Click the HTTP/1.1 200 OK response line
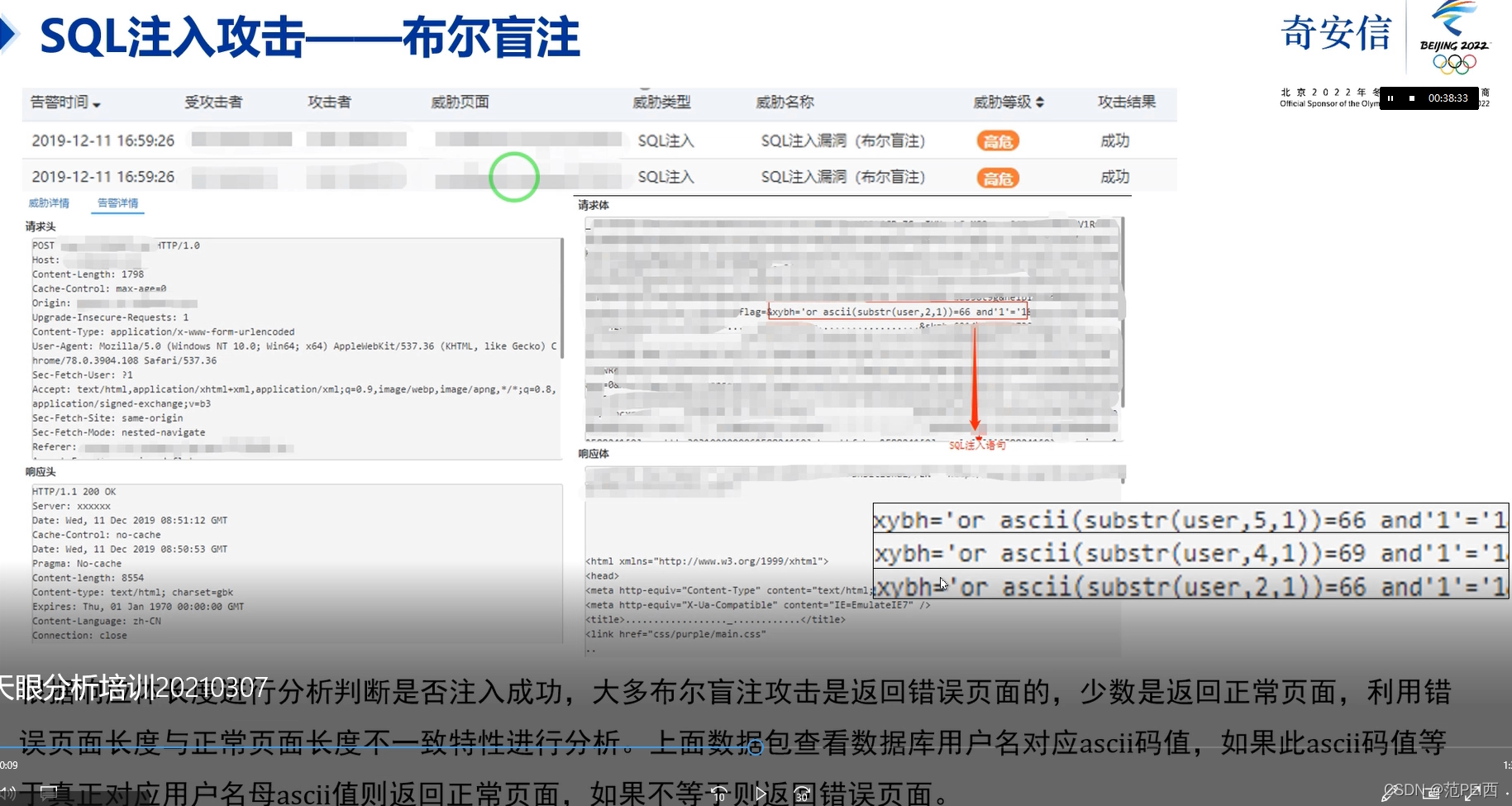1512x806 pixels. tap(74, 492)
